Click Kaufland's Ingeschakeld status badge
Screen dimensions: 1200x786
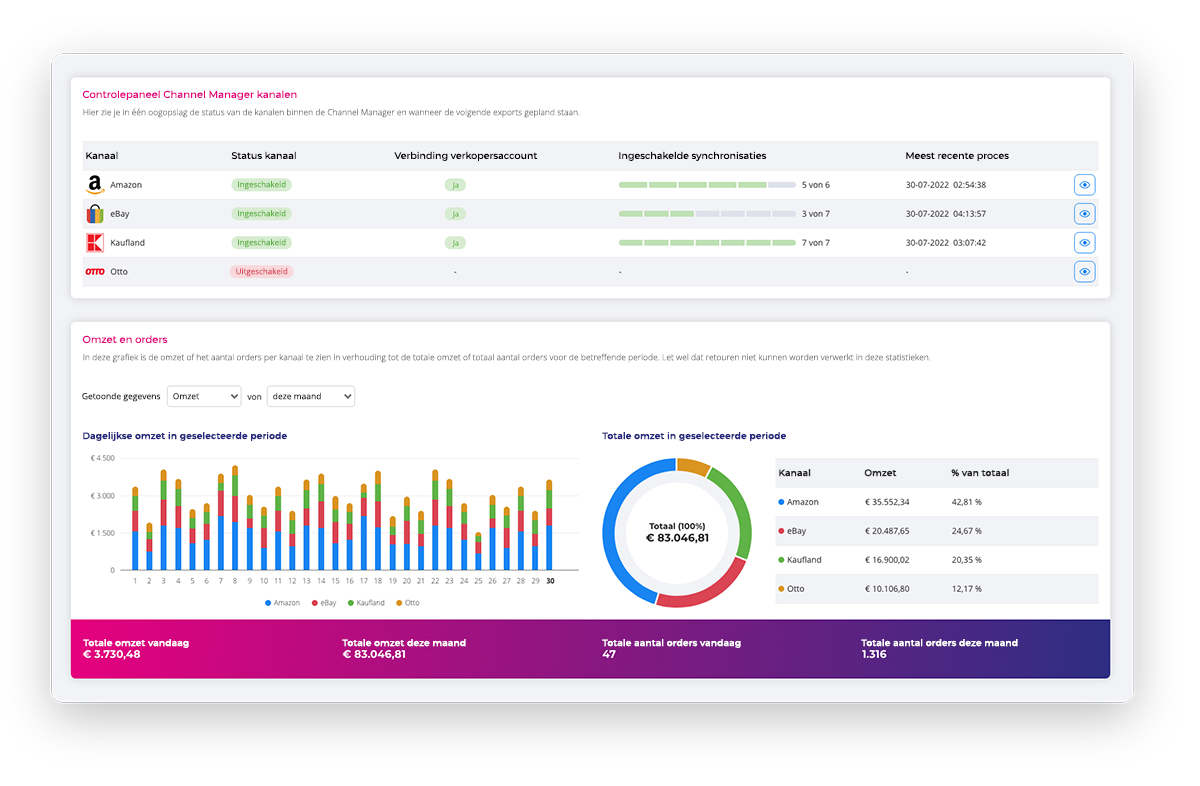(262, 242)
